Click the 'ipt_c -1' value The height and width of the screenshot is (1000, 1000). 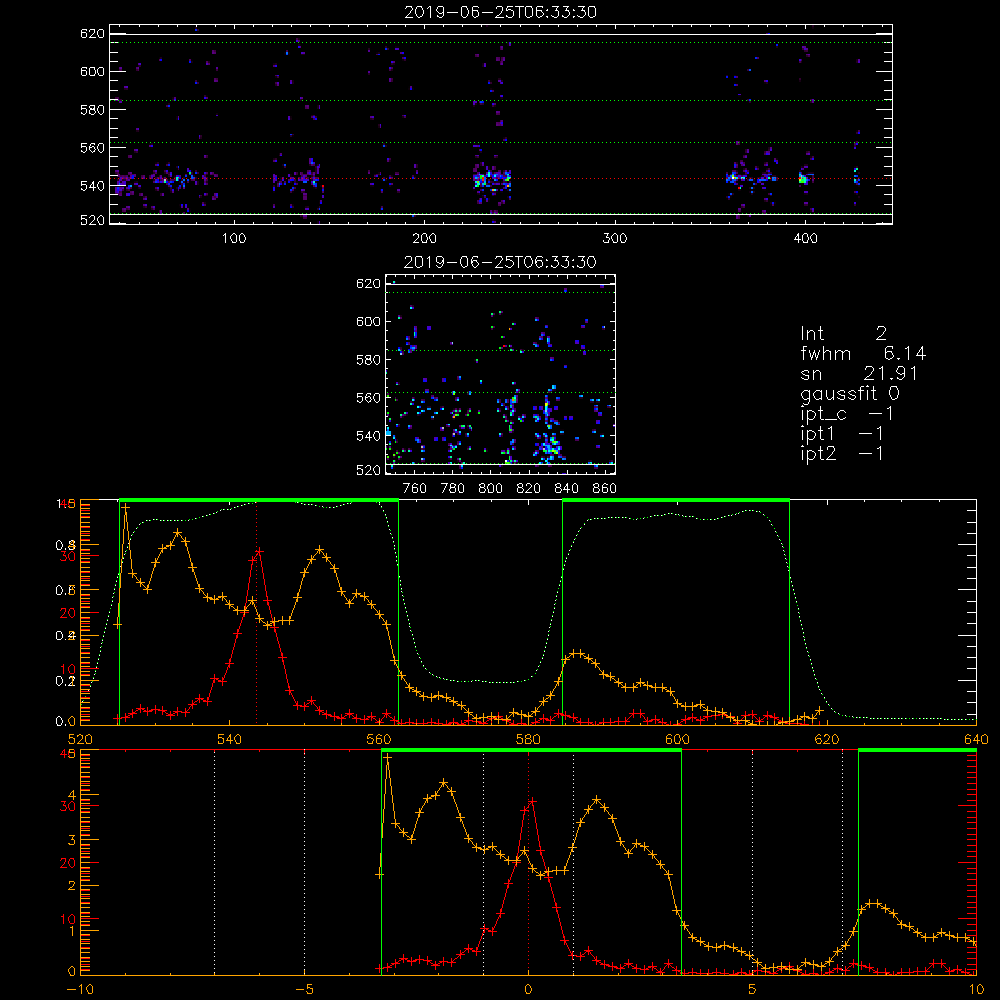[x=847, y=414]
